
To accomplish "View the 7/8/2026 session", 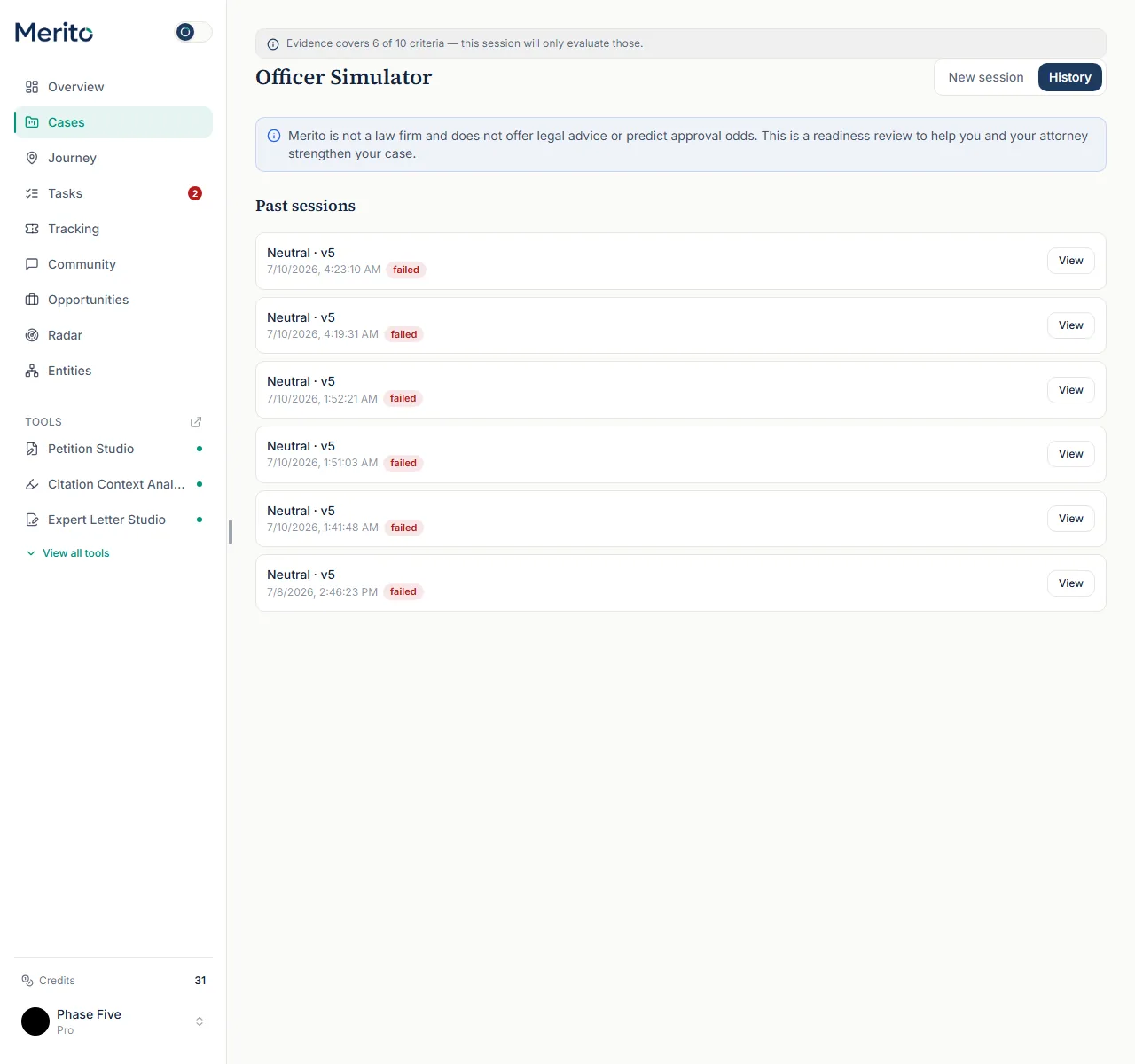I will coord(1071,583).
